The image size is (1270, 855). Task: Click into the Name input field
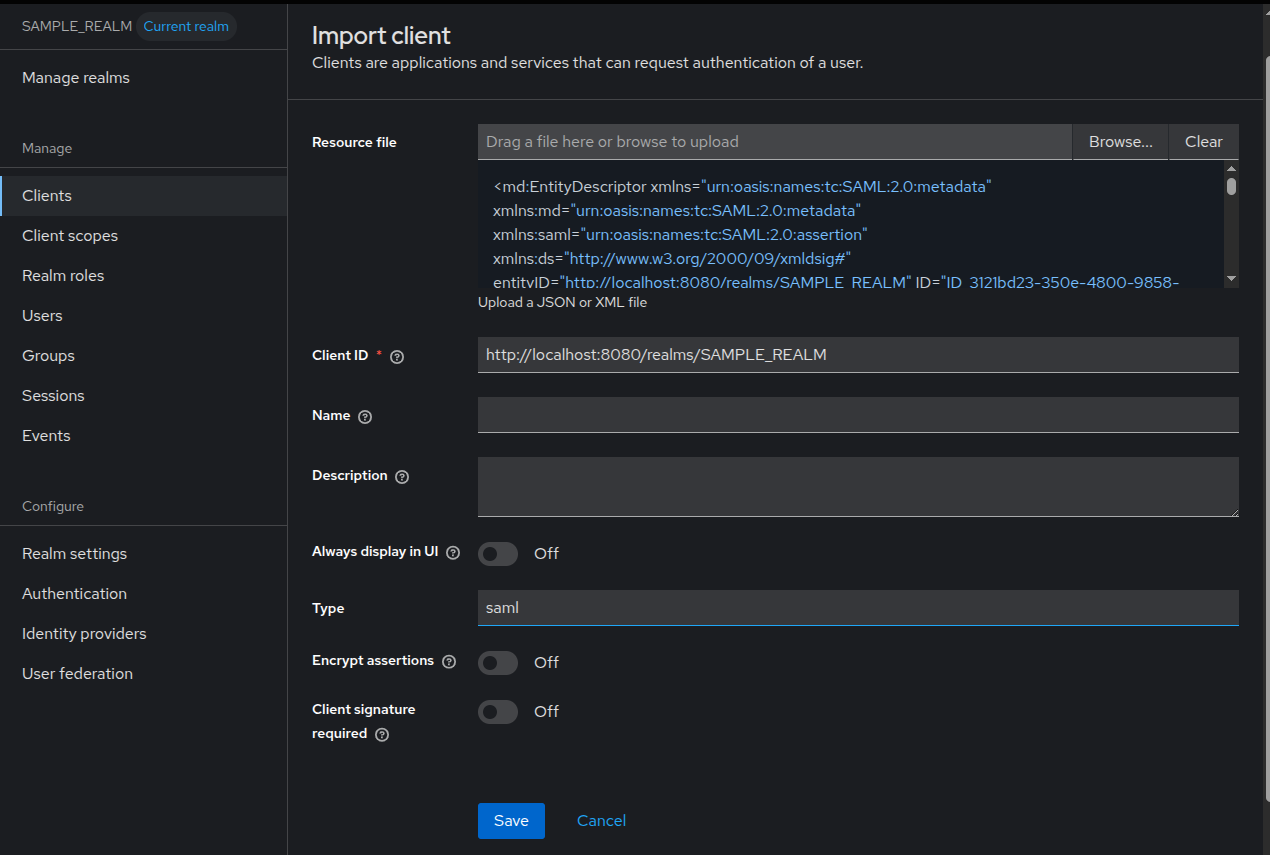point(858,415)
